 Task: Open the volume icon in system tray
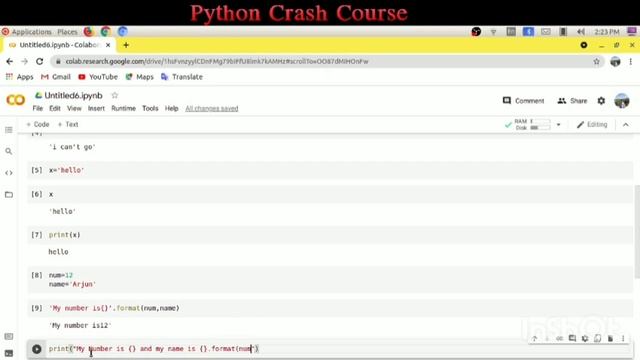pyautogui.click(x=581, y=31)
